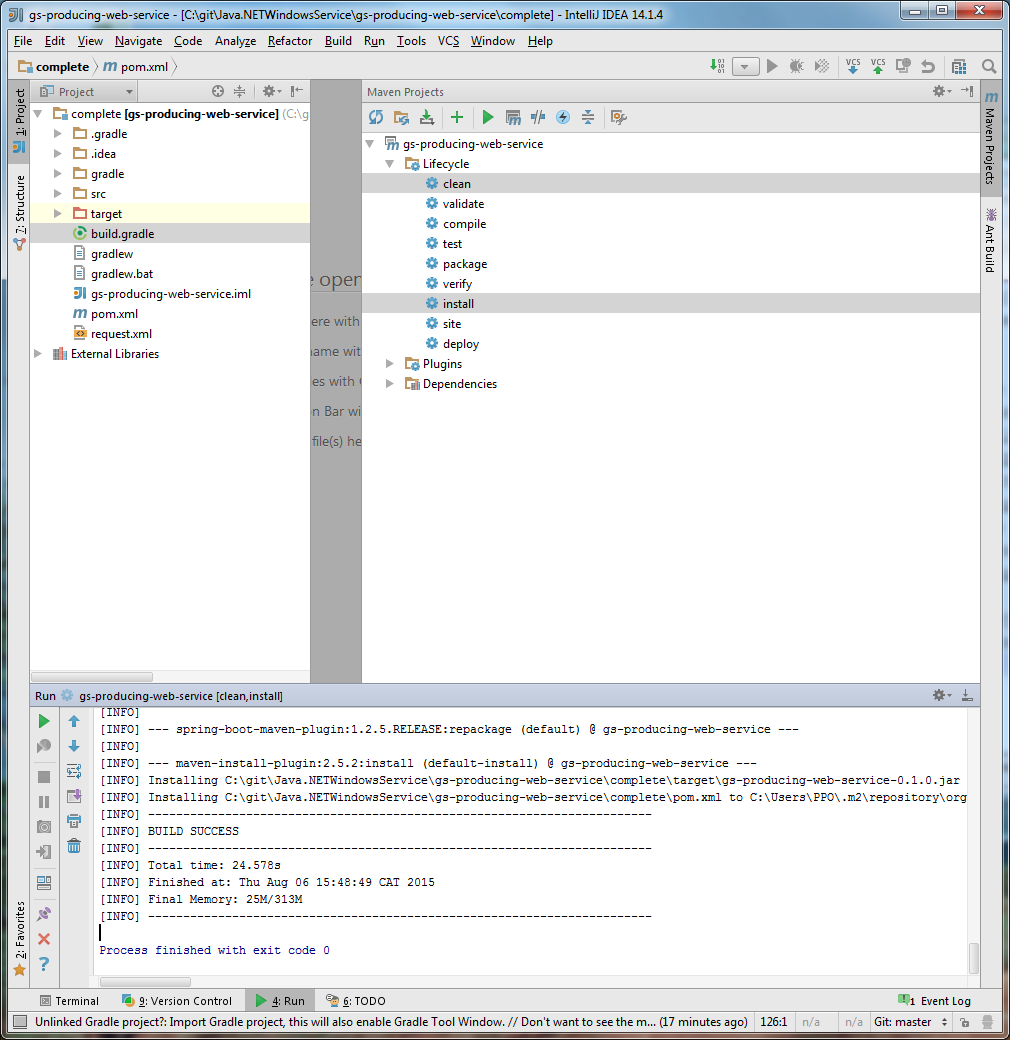The height and width of the screenshot is (1040, 1010).
Task: Click the Revert arrow icon in main toolbar
Action: (x=928, y=66)
